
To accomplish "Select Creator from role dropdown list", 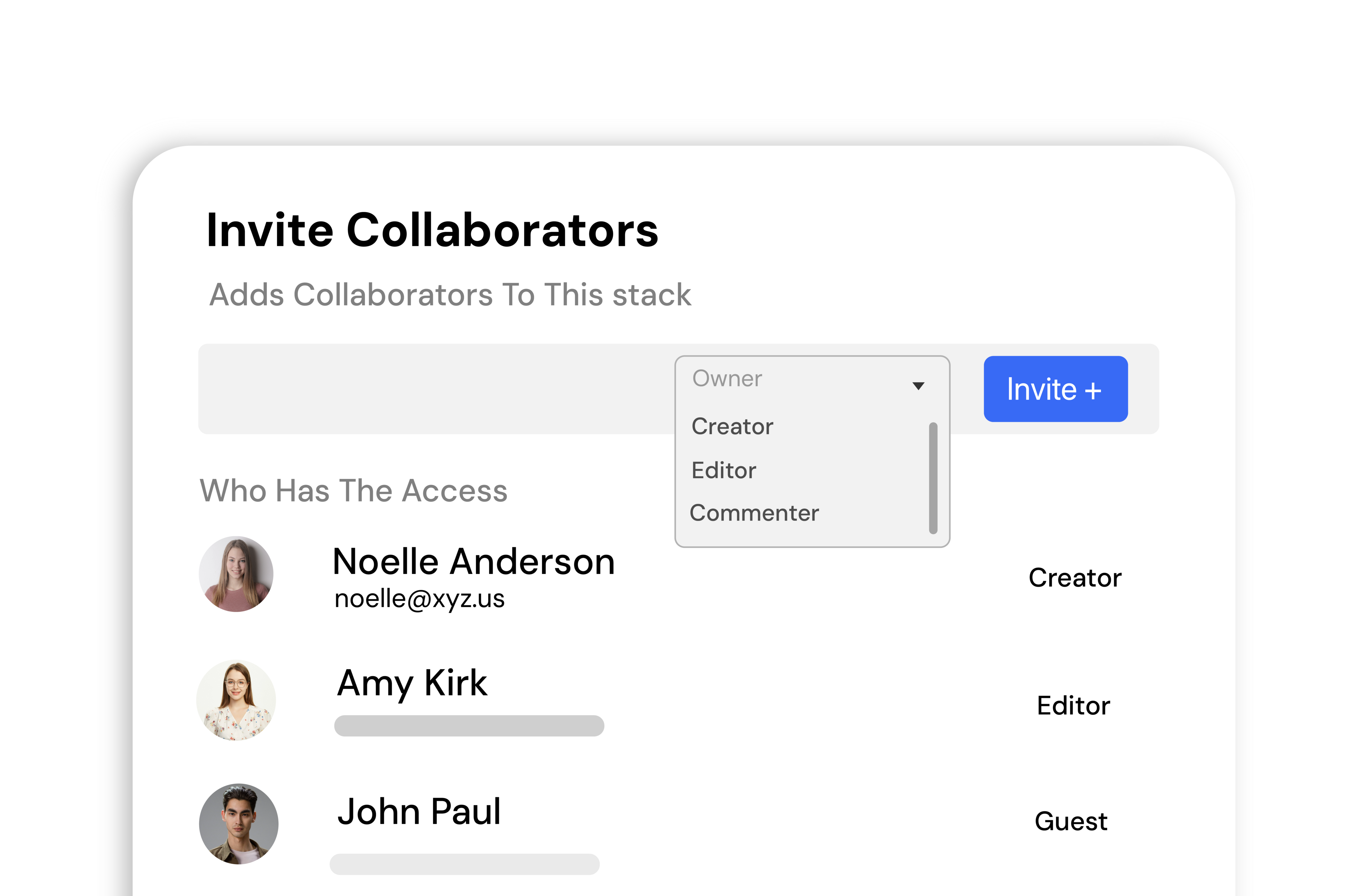I will [732, 426].
